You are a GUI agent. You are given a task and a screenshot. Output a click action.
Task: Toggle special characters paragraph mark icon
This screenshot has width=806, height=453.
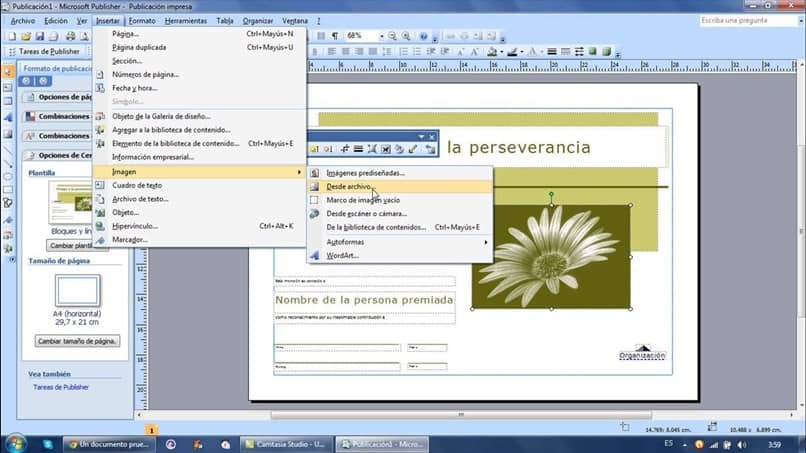(335, 36)
